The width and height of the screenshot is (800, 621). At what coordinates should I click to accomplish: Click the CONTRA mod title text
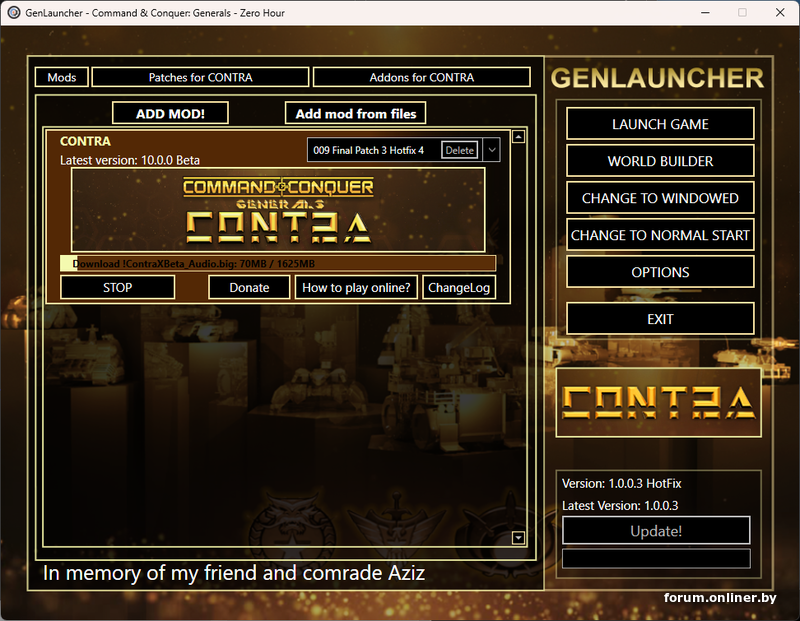(x=85, y=141)
